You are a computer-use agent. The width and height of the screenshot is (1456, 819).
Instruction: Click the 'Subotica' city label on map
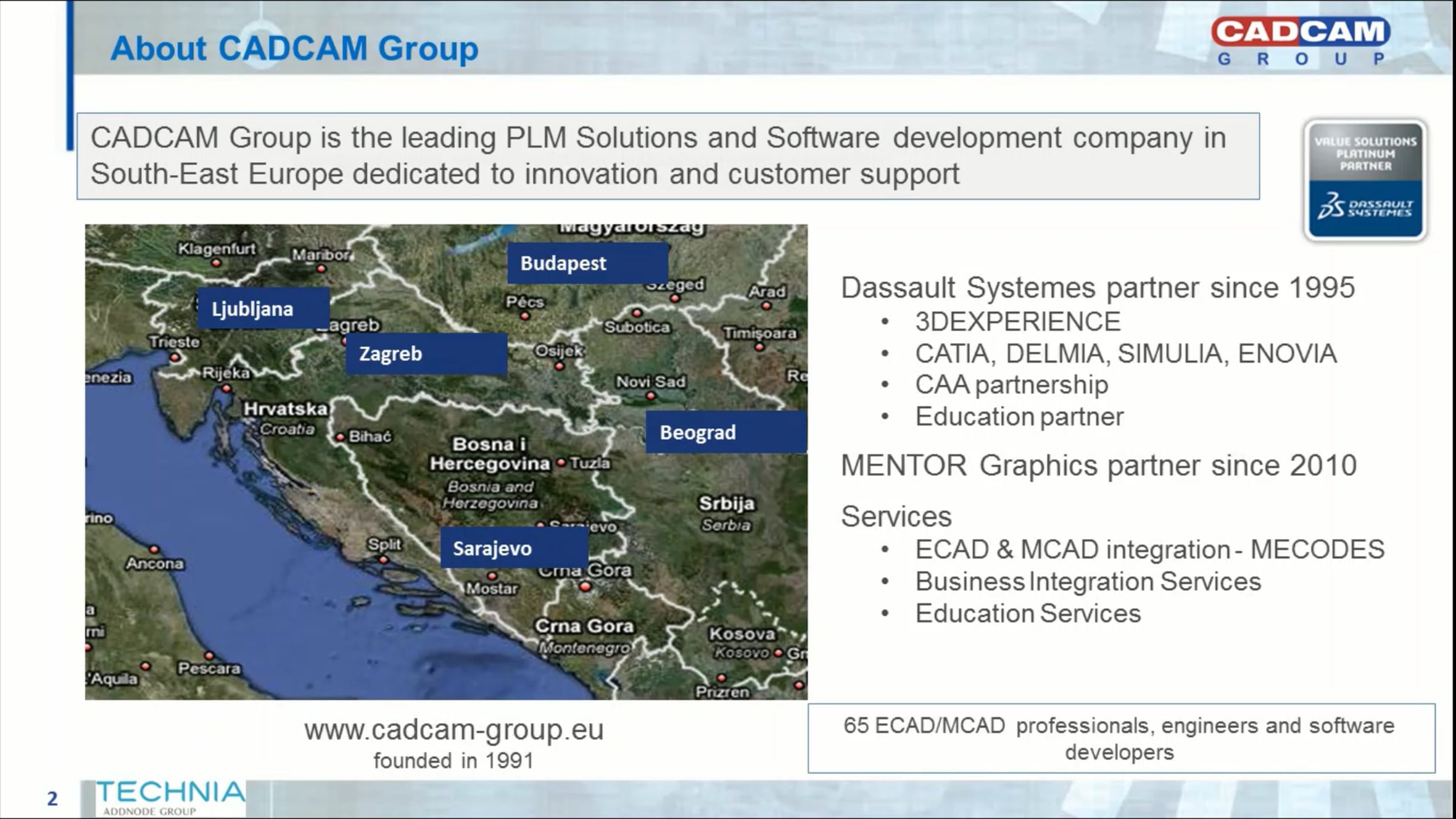click(637, 327)
